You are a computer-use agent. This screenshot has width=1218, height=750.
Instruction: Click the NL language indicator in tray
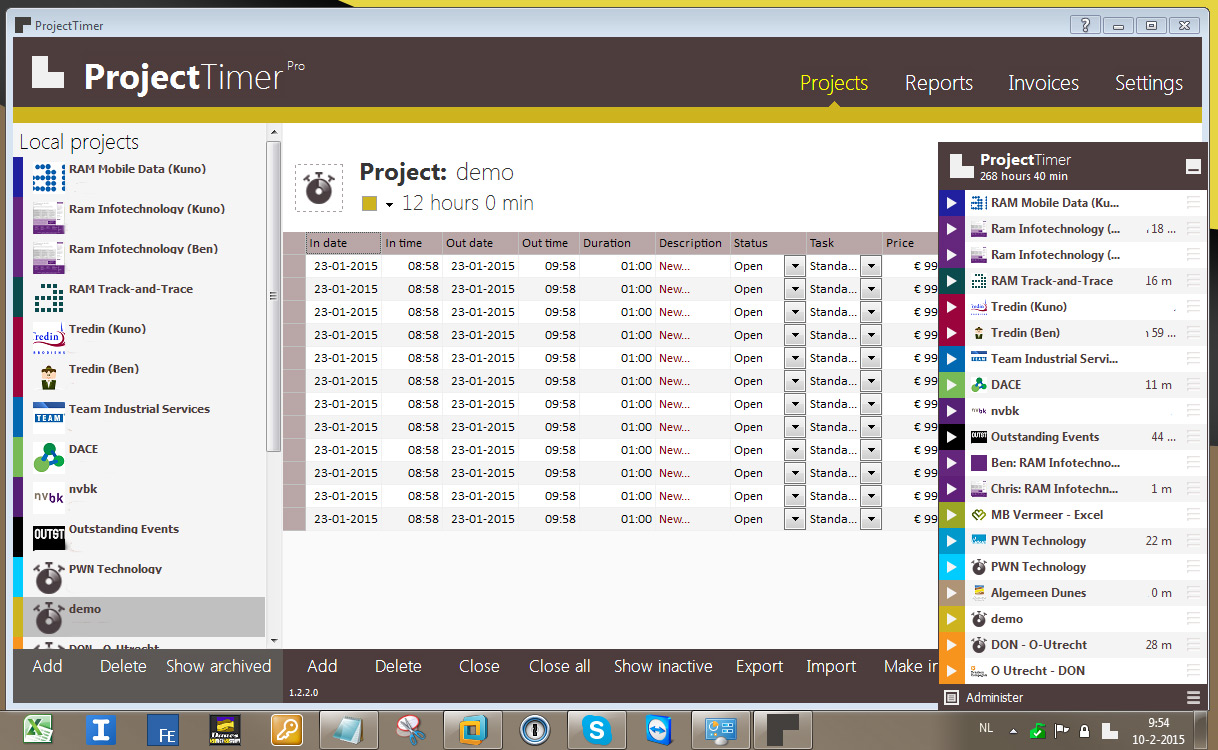click(987, 730)
